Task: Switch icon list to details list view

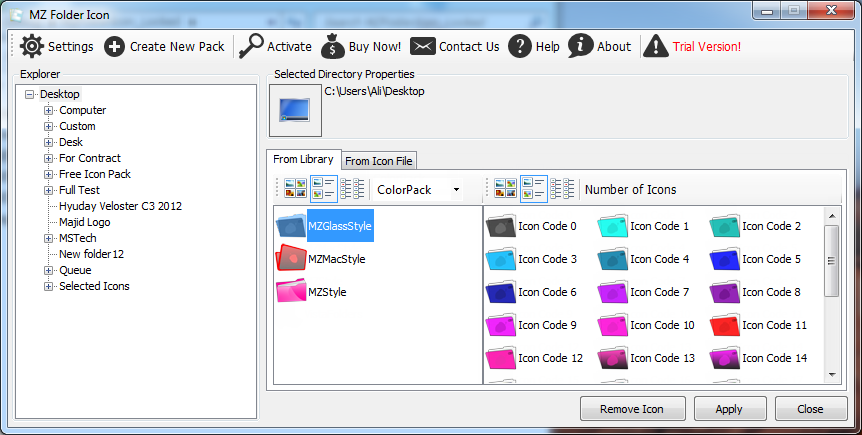Action: [562, 189]
